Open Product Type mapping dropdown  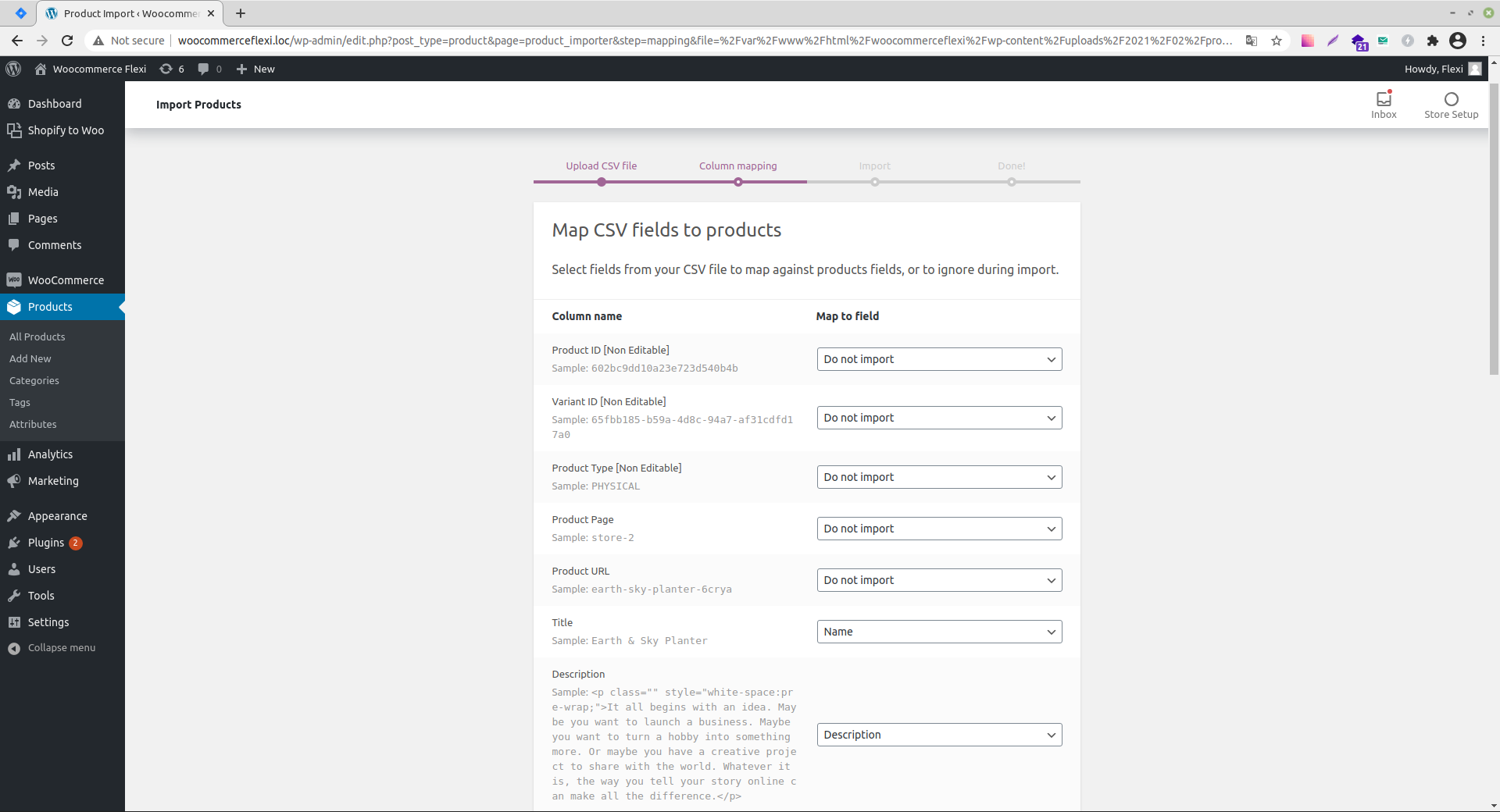point(939,477)
